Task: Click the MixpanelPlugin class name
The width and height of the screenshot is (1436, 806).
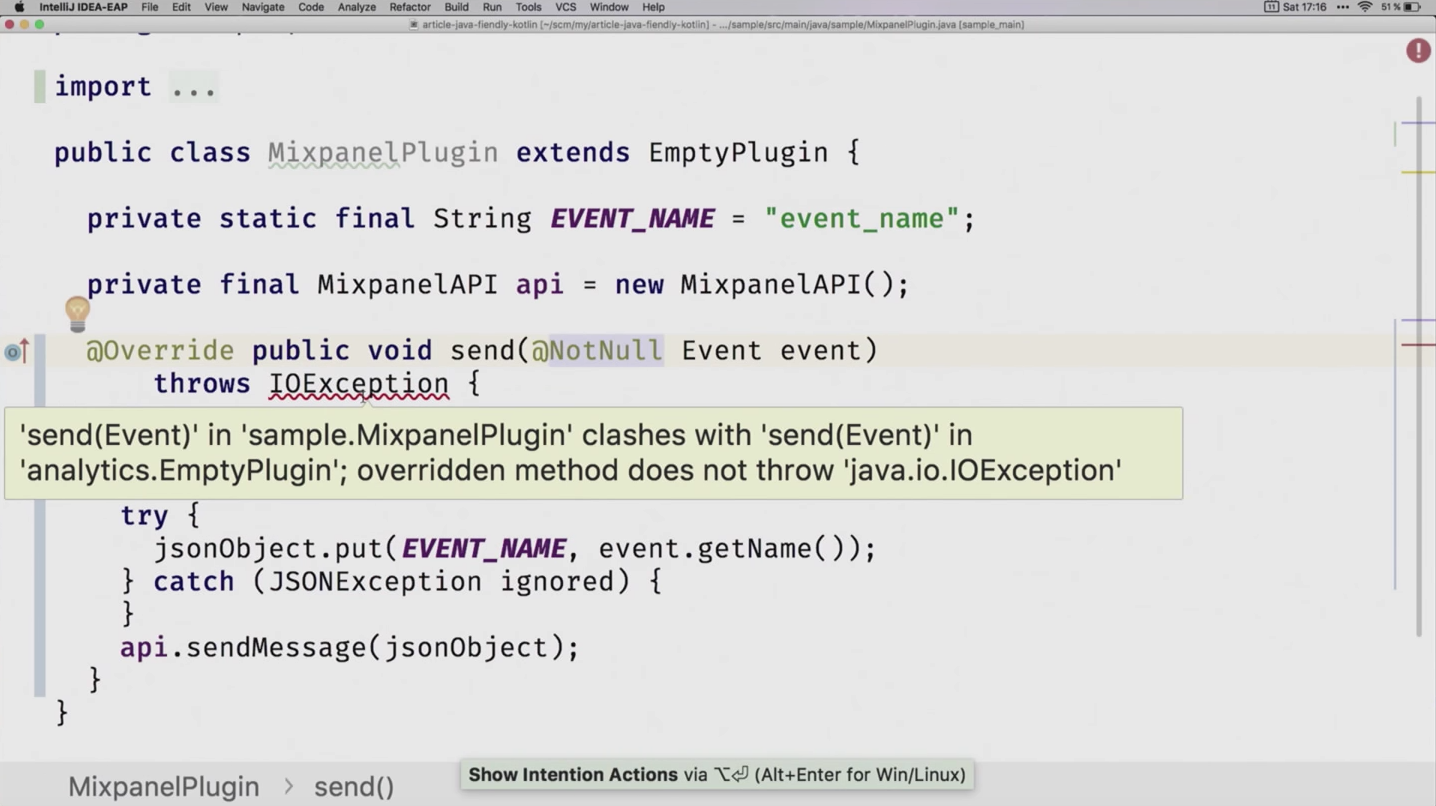Action: 383,153
